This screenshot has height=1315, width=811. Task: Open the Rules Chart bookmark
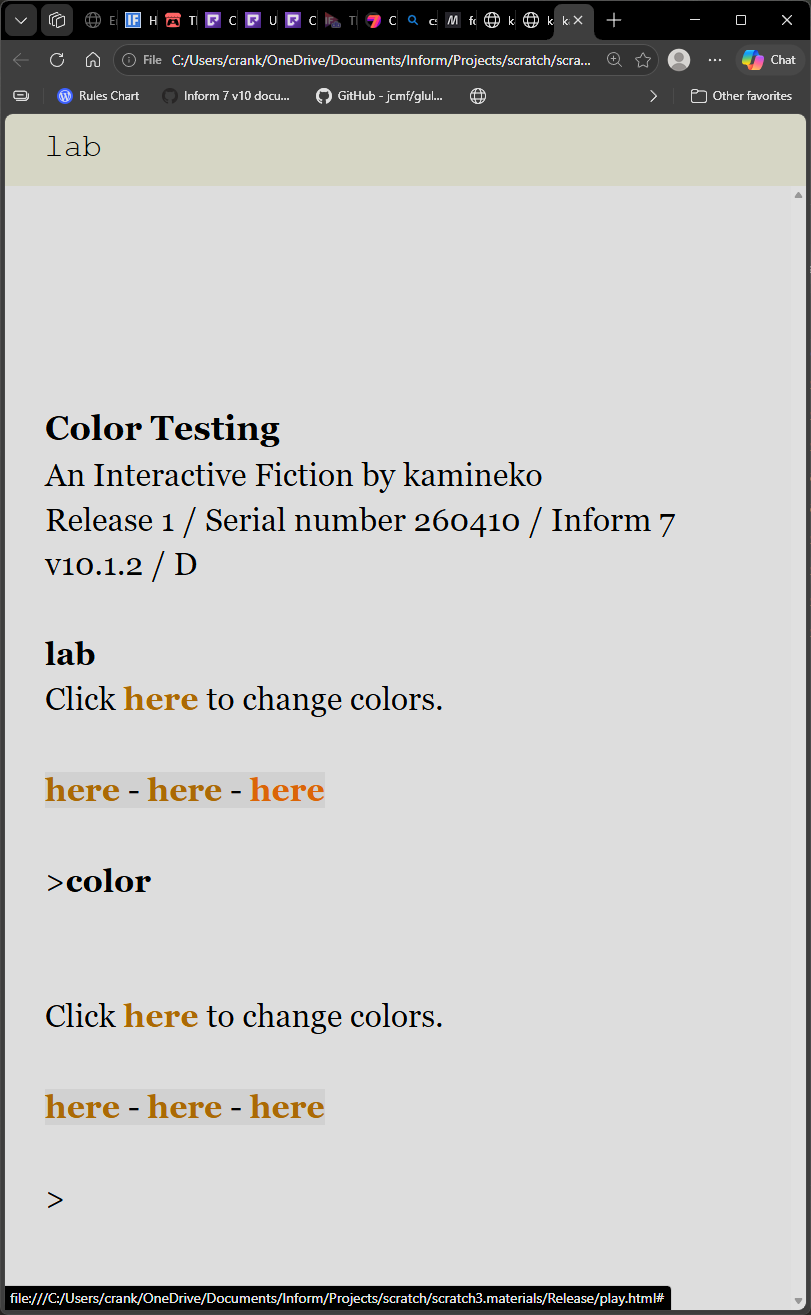coord(99,96)
